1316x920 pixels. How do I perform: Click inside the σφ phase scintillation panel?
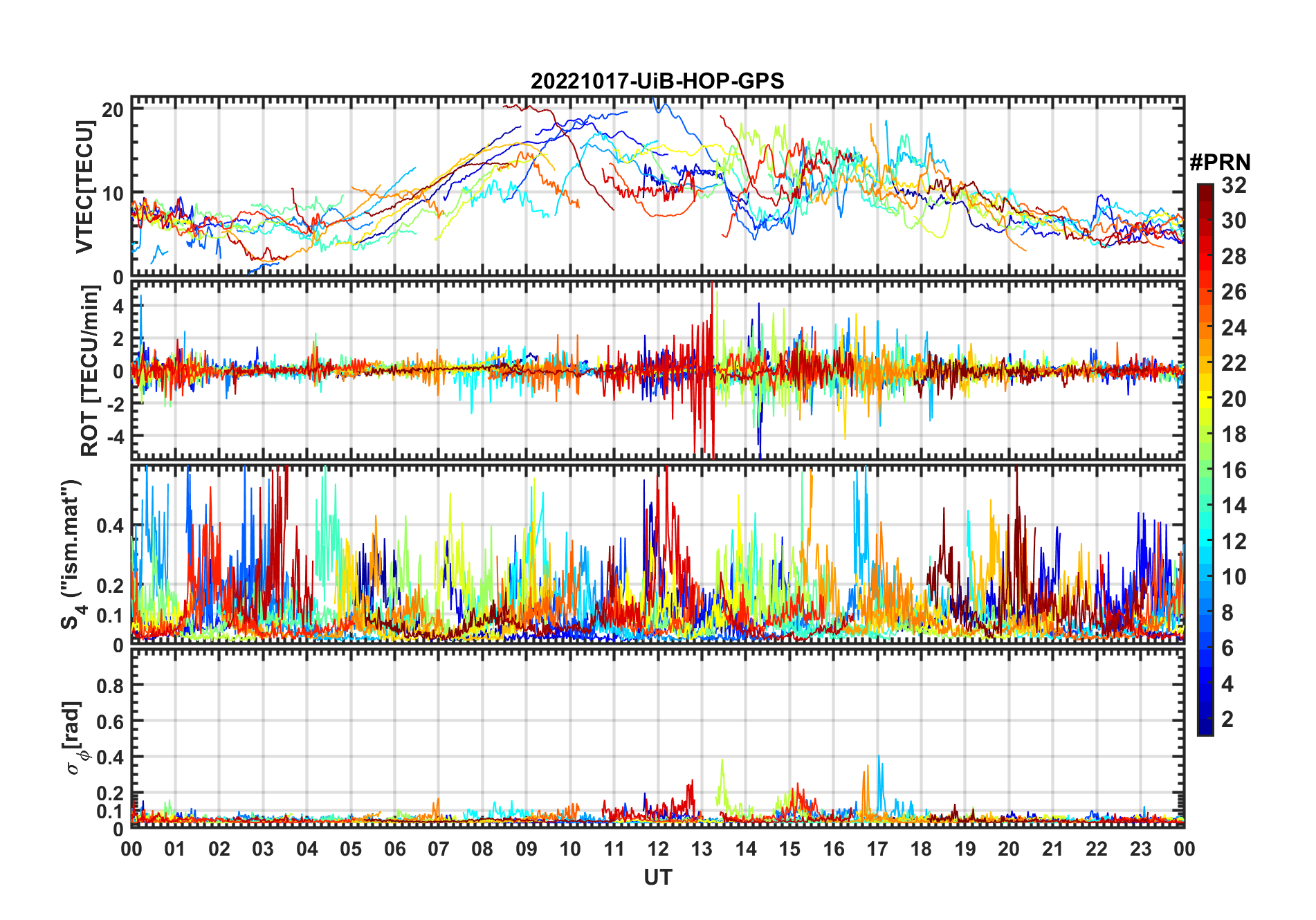(x=657, y=738)
